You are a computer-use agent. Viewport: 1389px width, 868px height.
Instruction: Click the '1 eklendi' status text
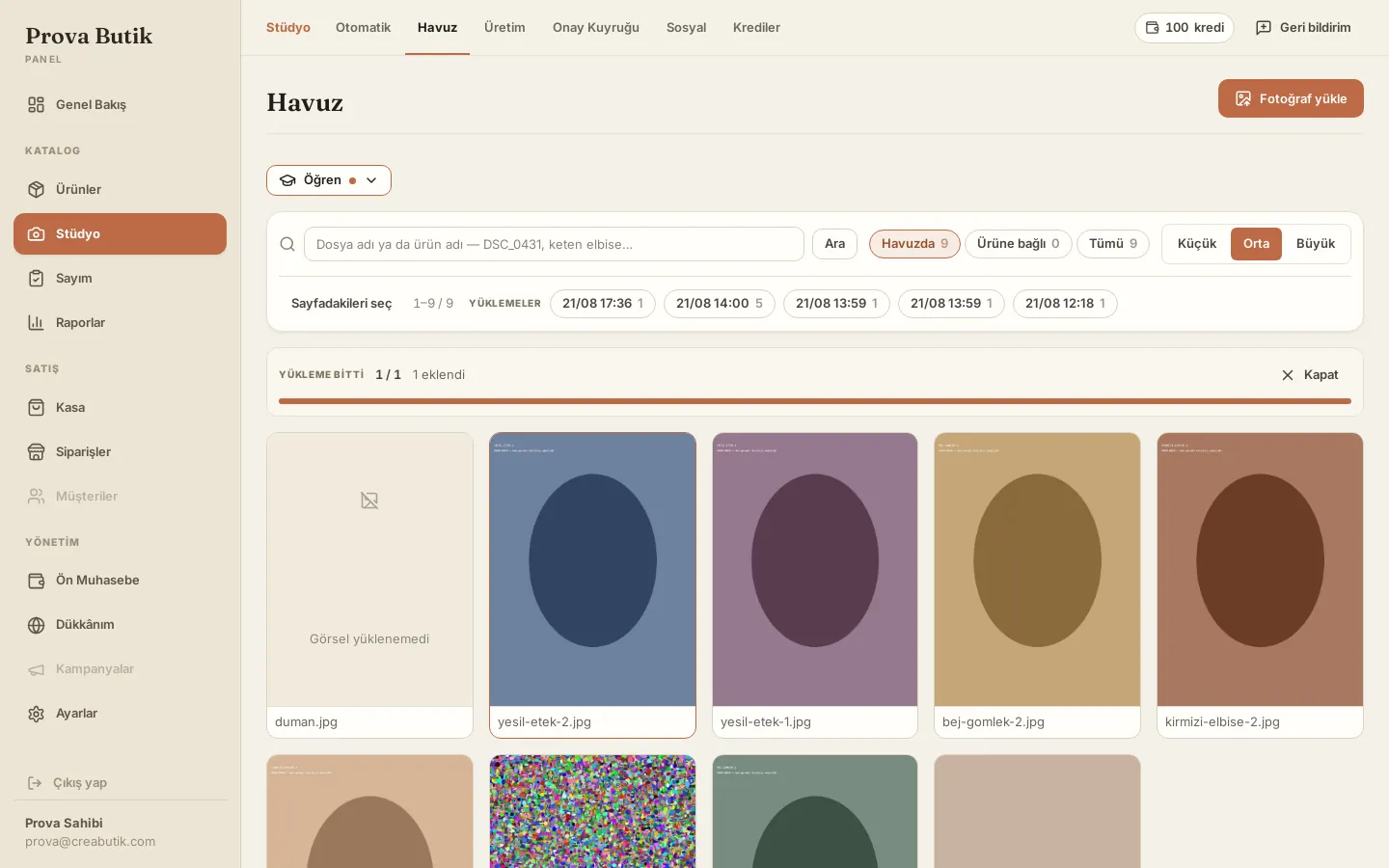pyautogui.click(x=439, y=375)
